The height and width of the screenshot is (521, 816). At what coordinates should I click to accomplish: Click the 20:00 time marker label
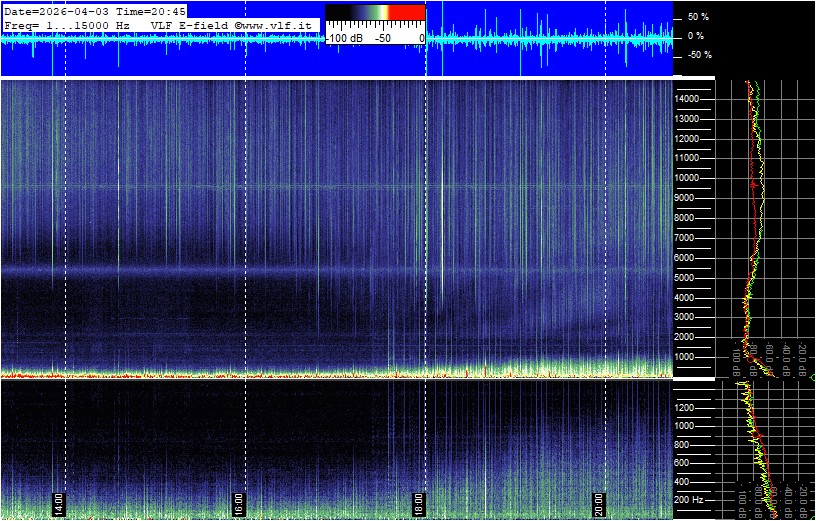point(598,504)
